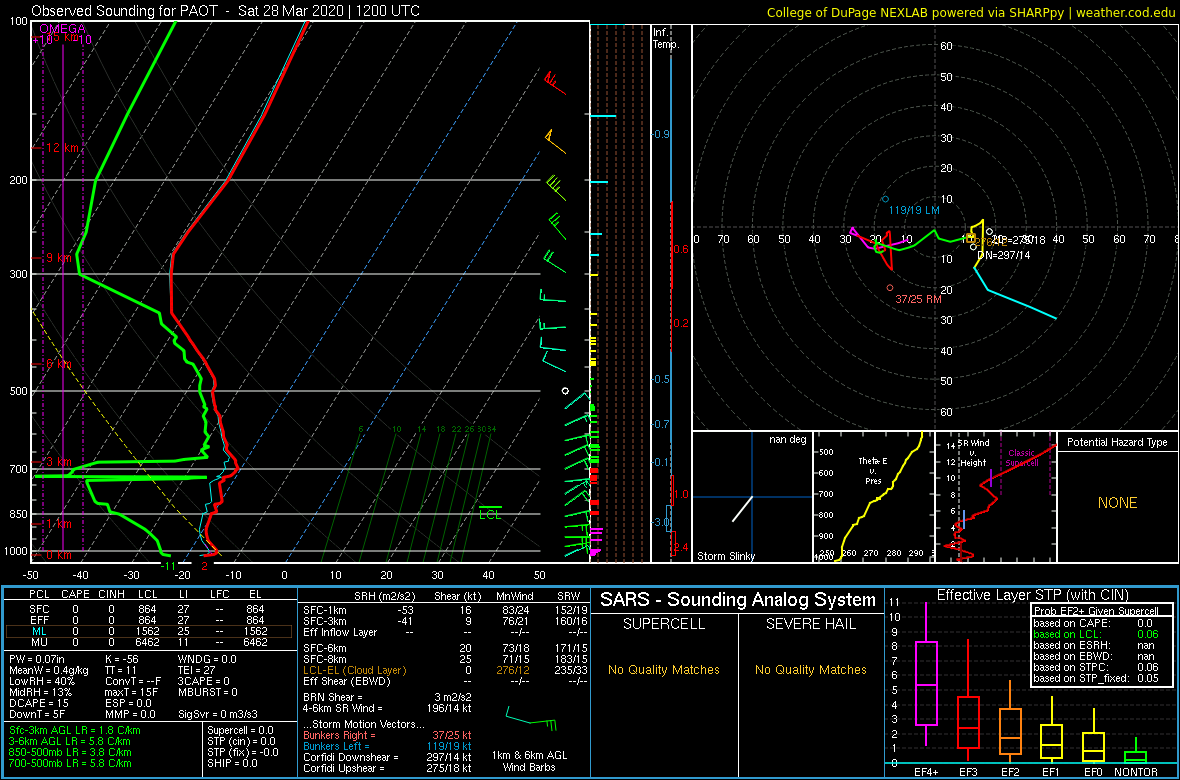Click the 6 km height label
The image size is (1180, 780).
(x=59, y=364)
